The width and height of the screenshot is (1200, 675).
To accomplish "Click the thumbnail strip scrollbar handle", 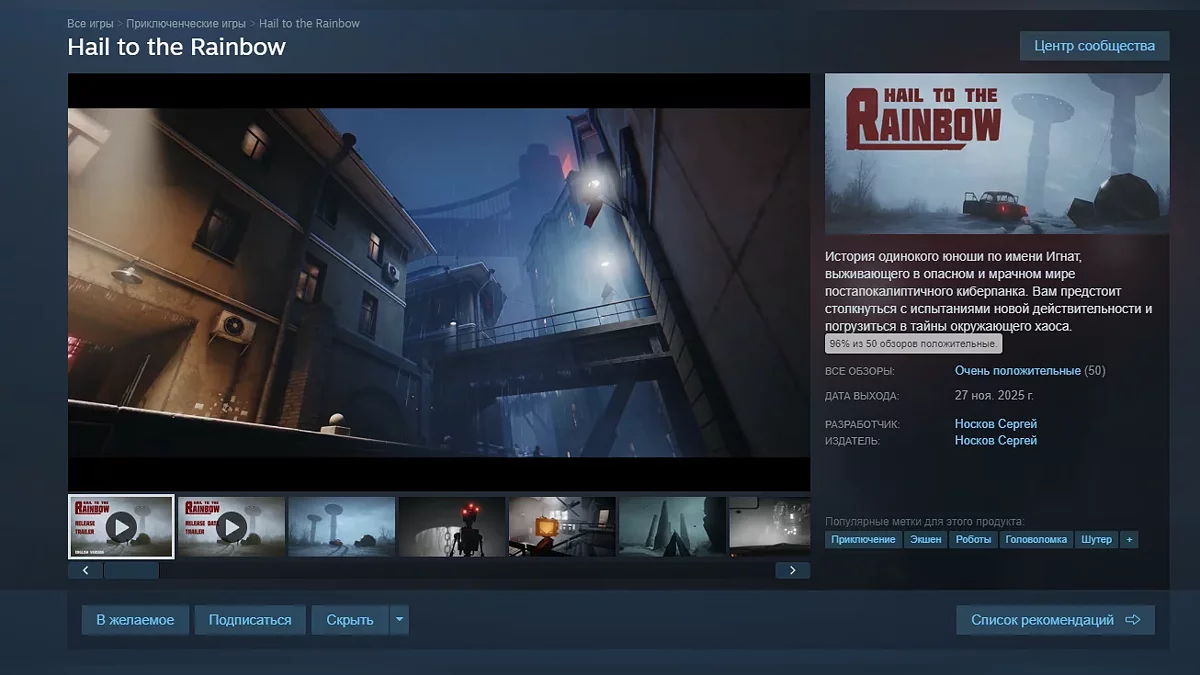I will tap(131, 570).
